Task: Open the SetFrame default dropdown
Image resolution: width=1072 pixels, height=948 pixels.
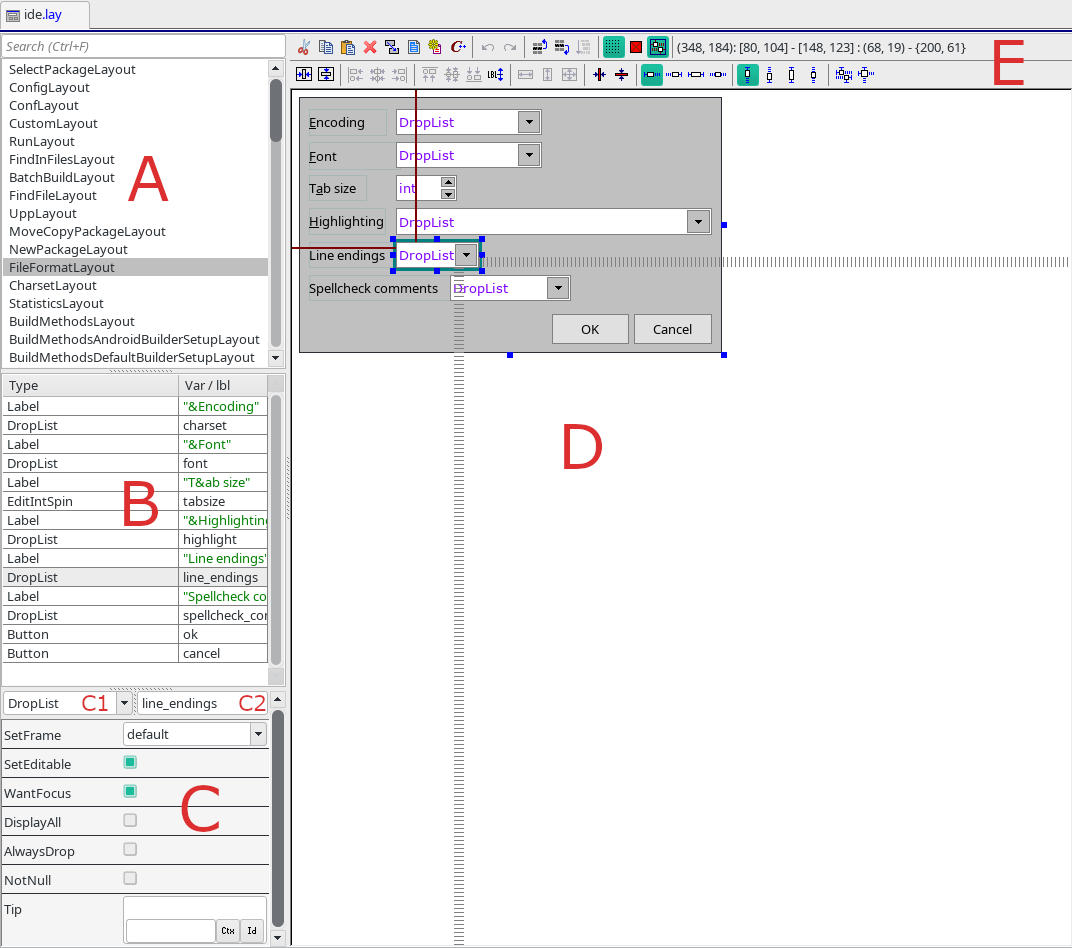Action: point(259,734)
